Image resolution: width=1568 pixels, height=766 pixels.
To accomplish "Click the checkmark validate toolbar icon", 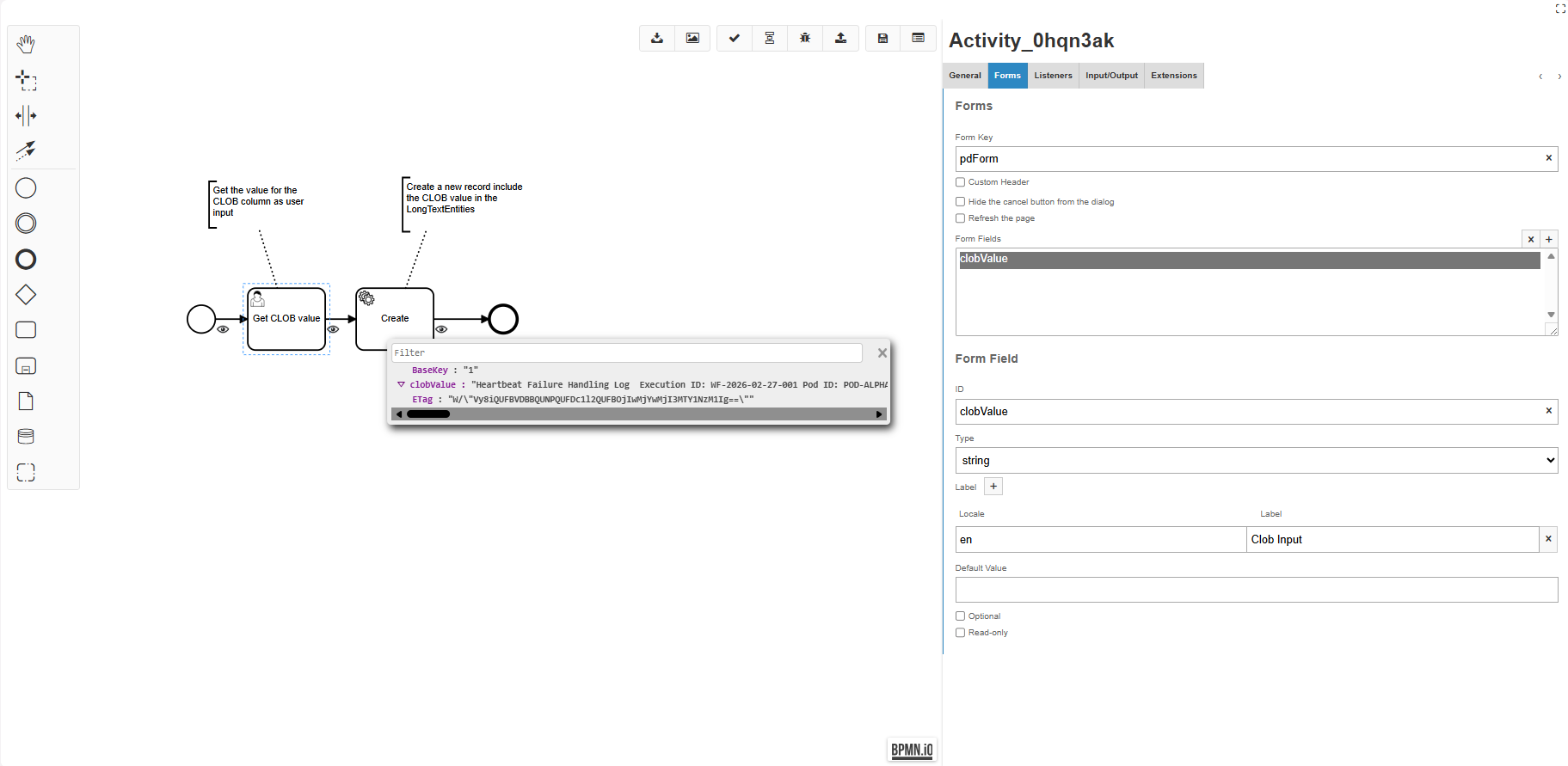I will (735, 38).
